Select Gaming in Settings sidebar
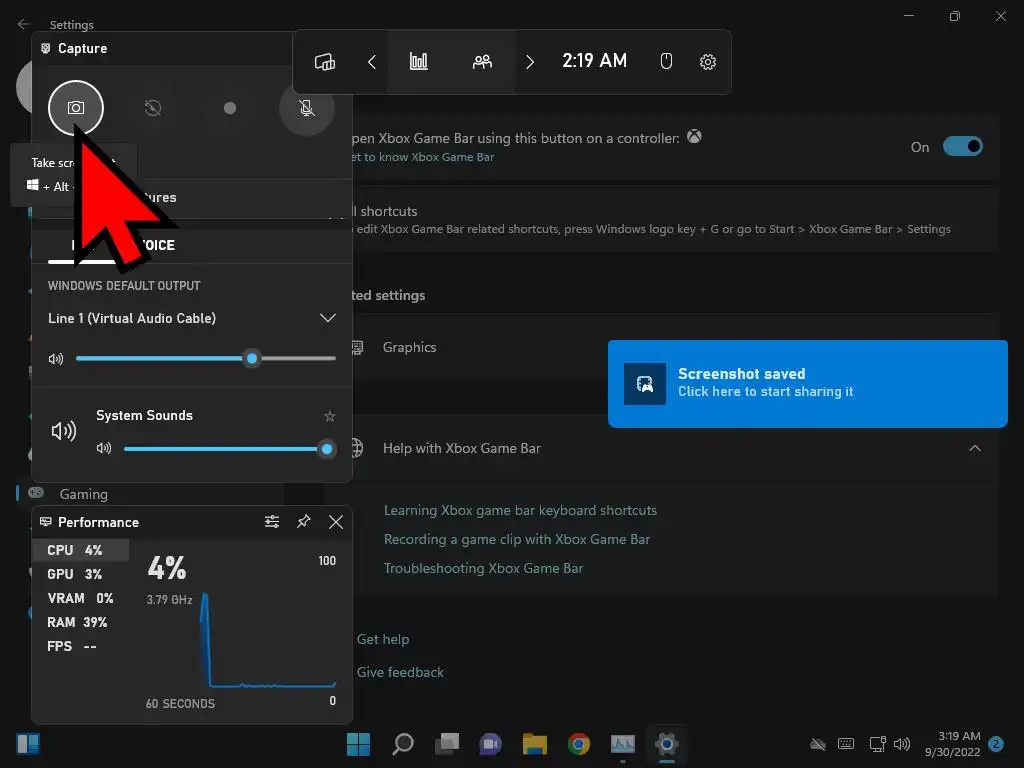The width and height of the screenshot is (1024, 768). click(x=84, y=494)
